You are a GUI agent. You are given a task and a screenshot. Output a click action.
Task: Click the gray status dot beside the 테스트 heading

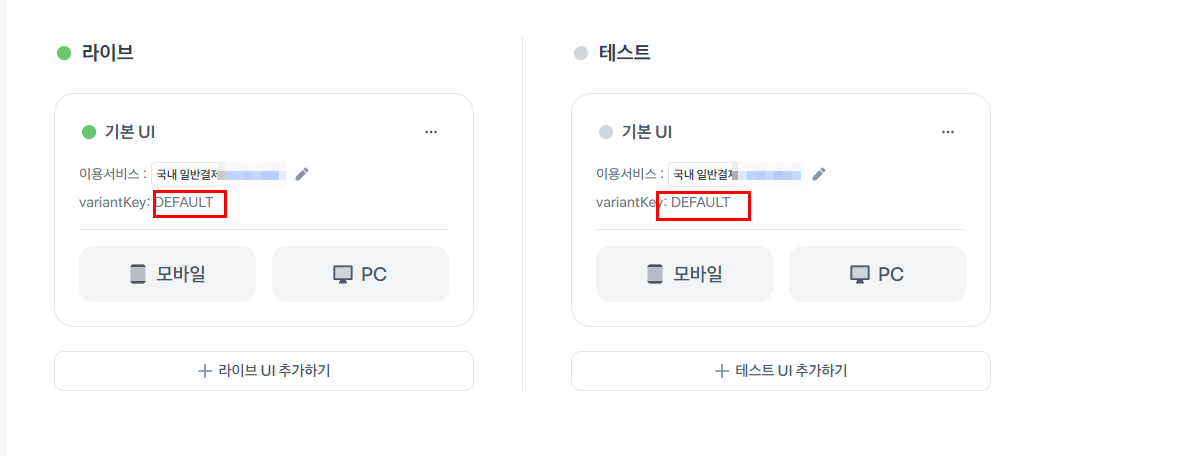point(581,53)
